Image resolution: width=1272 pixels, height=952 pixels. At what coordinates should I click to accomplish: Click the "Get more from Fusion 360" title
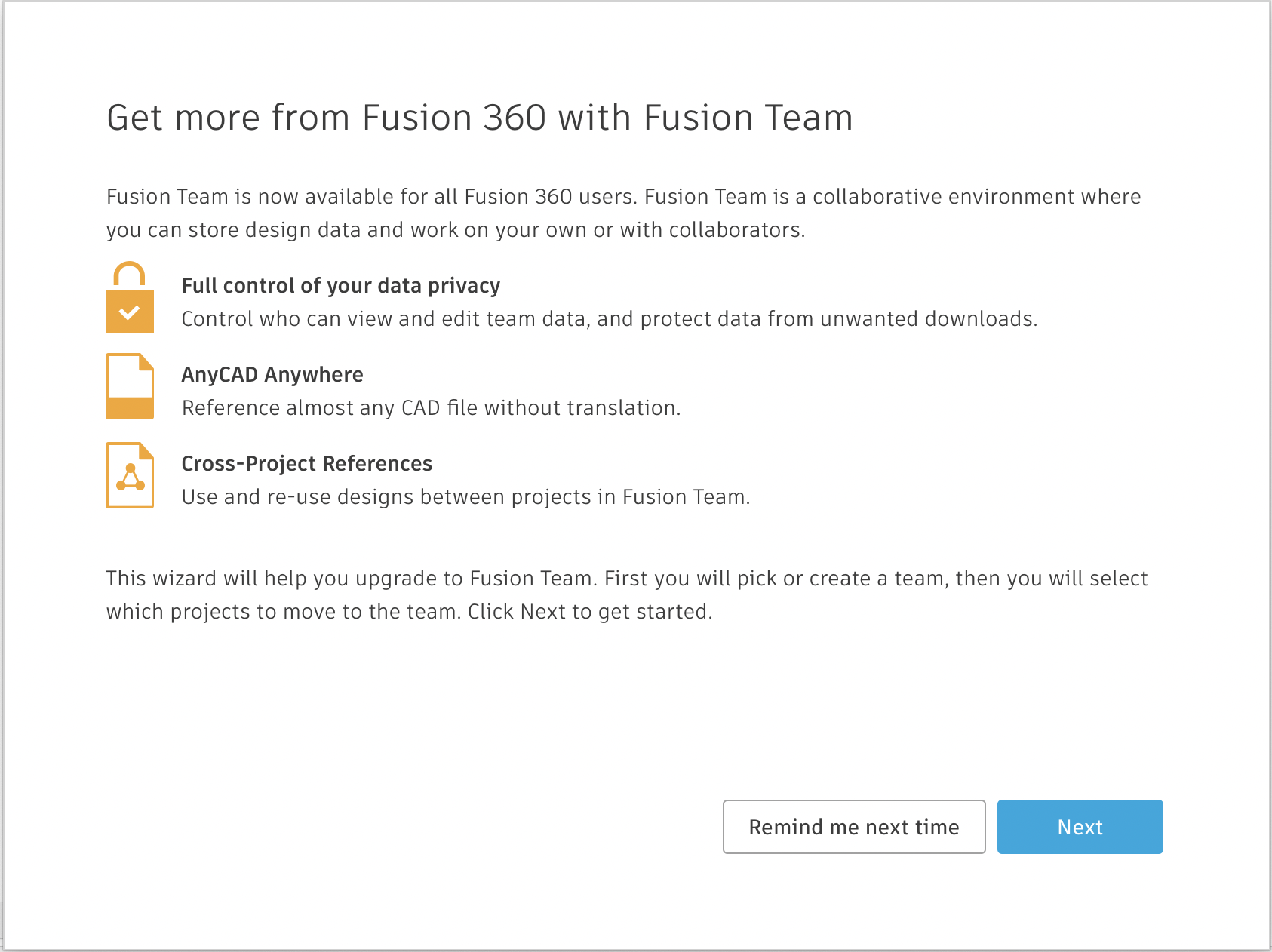click(x=480, y=118)
